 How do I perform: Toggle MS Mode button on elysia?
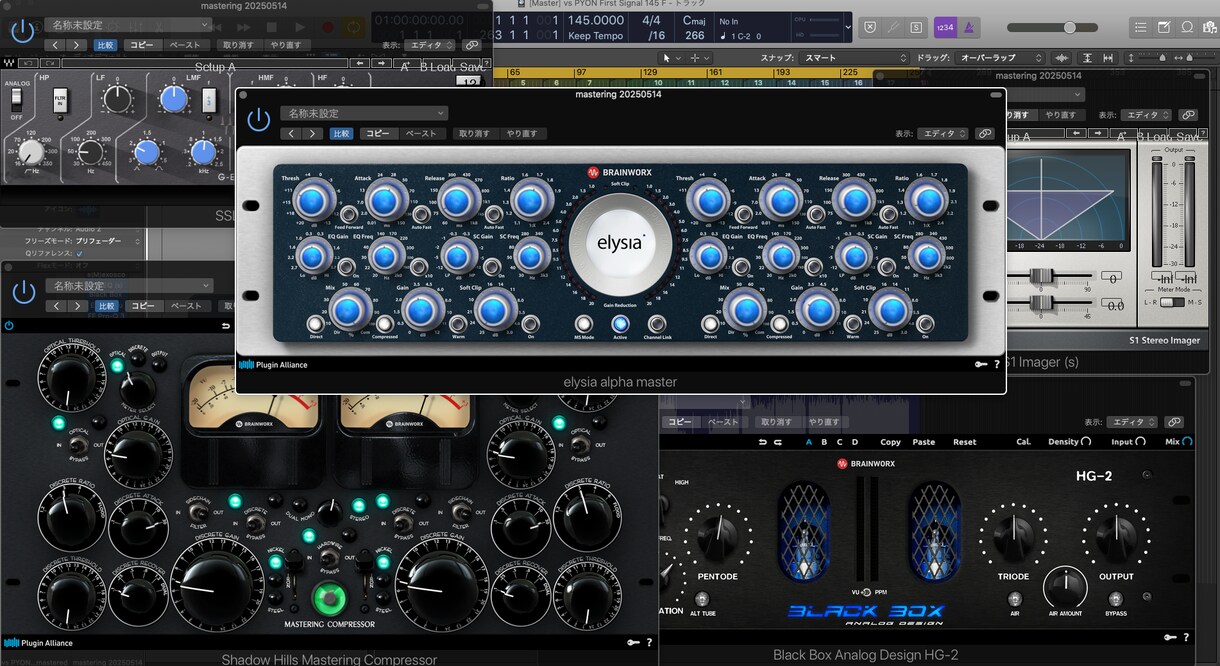[583, 323]
